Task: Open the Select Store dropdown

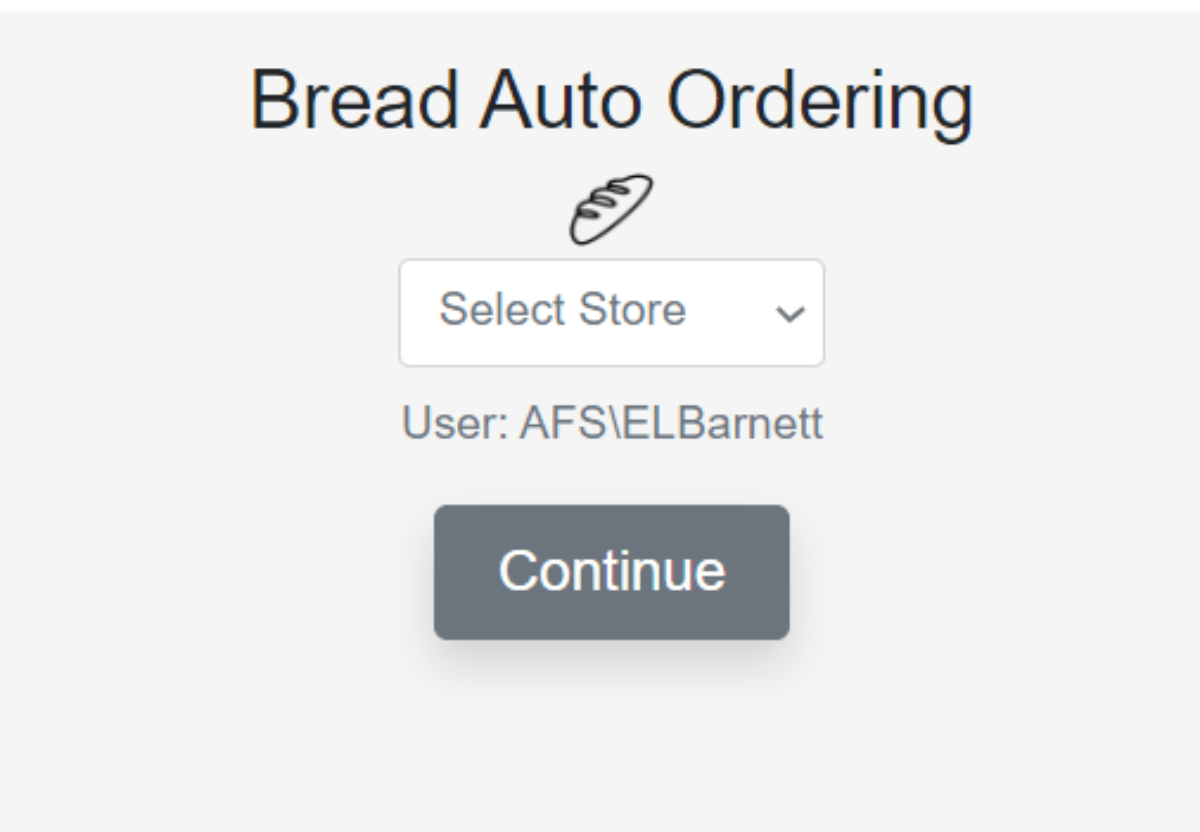Action: click(612, 313)
